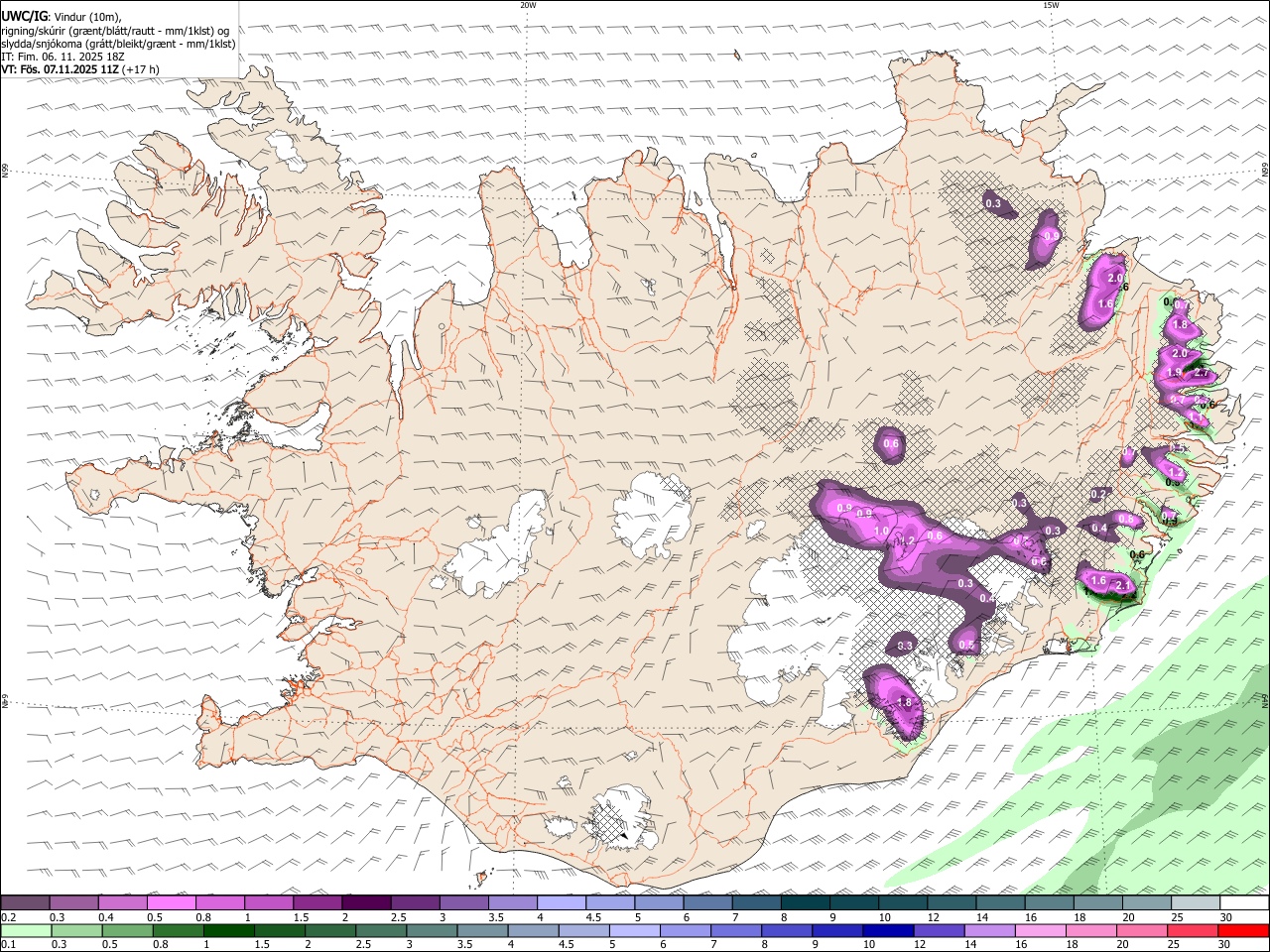Image resolution: width=1270 pixels, height=952 pixels.
Task: Click the pink 18 swatch in lower legend
Action: pos(1089,930)
